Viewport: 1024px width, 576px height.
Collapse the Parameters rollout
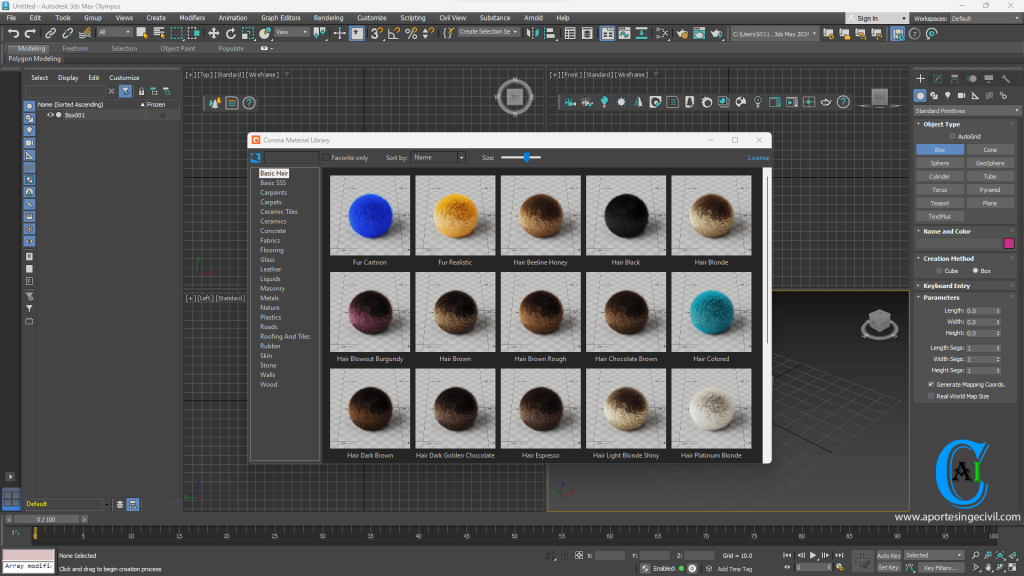pyautogui.click(x=940, y=298)
